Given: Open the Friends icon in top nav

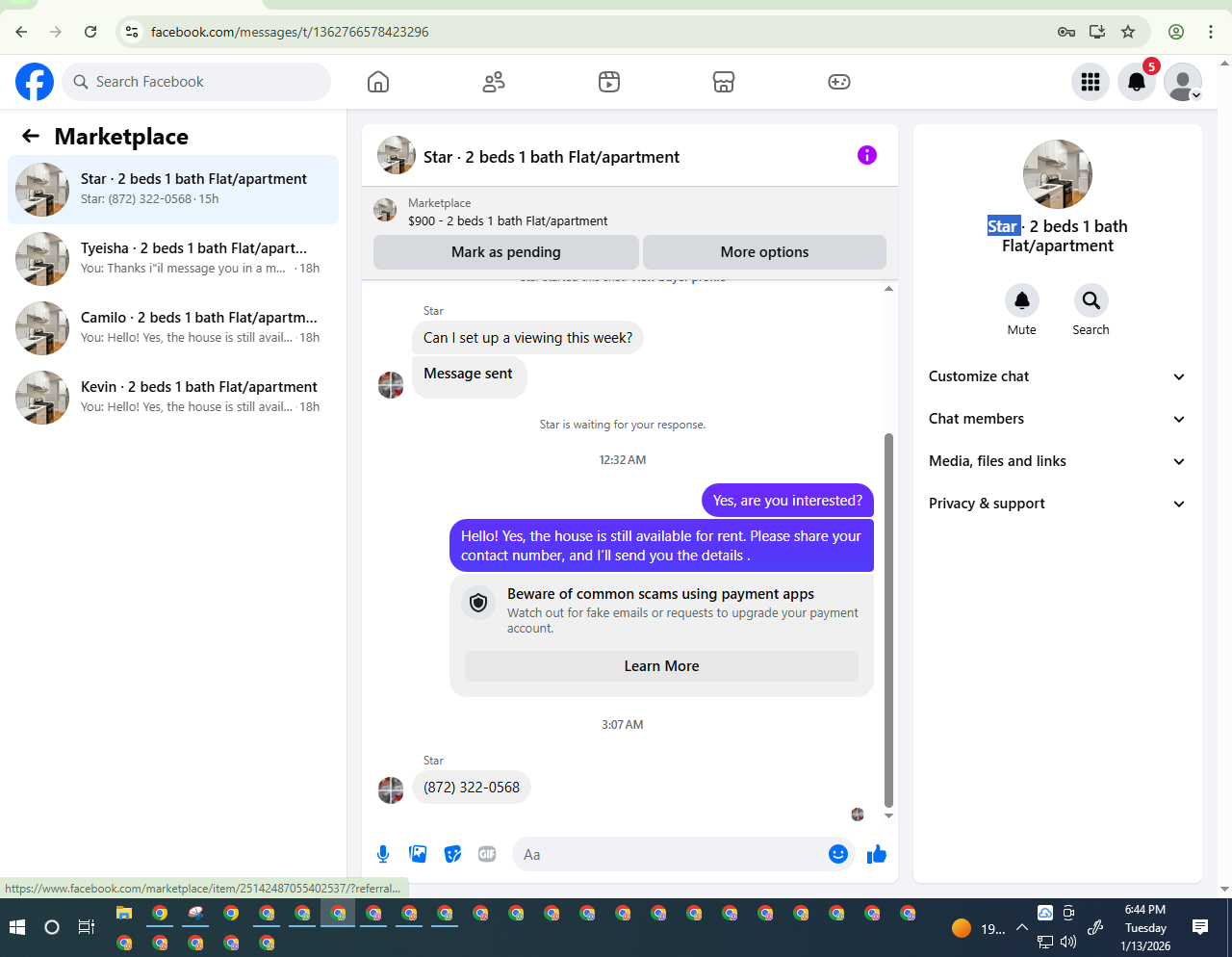Looking at the screenshot, I should click(x=494, y=82).
